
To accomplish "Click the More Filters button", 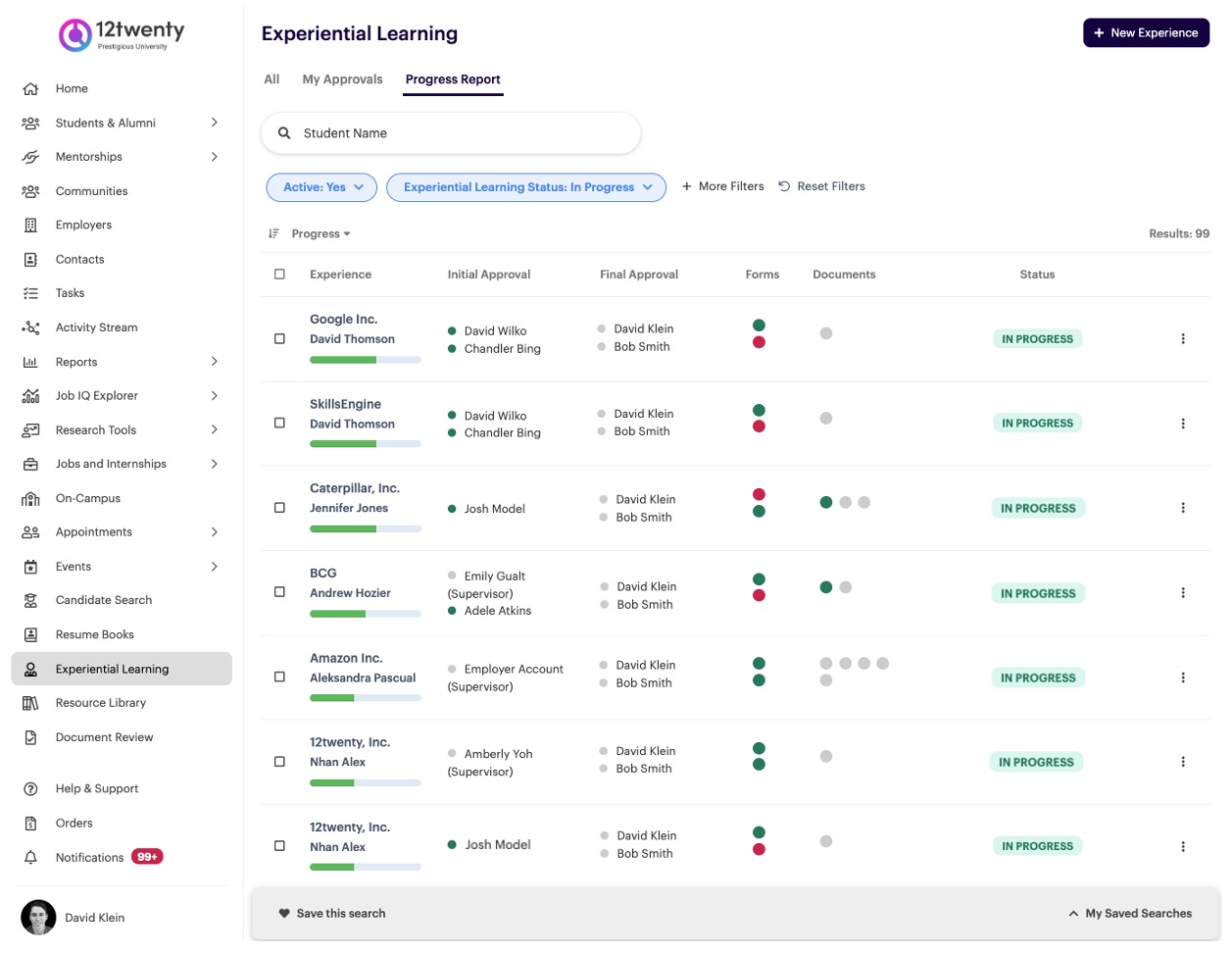I will click(722, 186).
